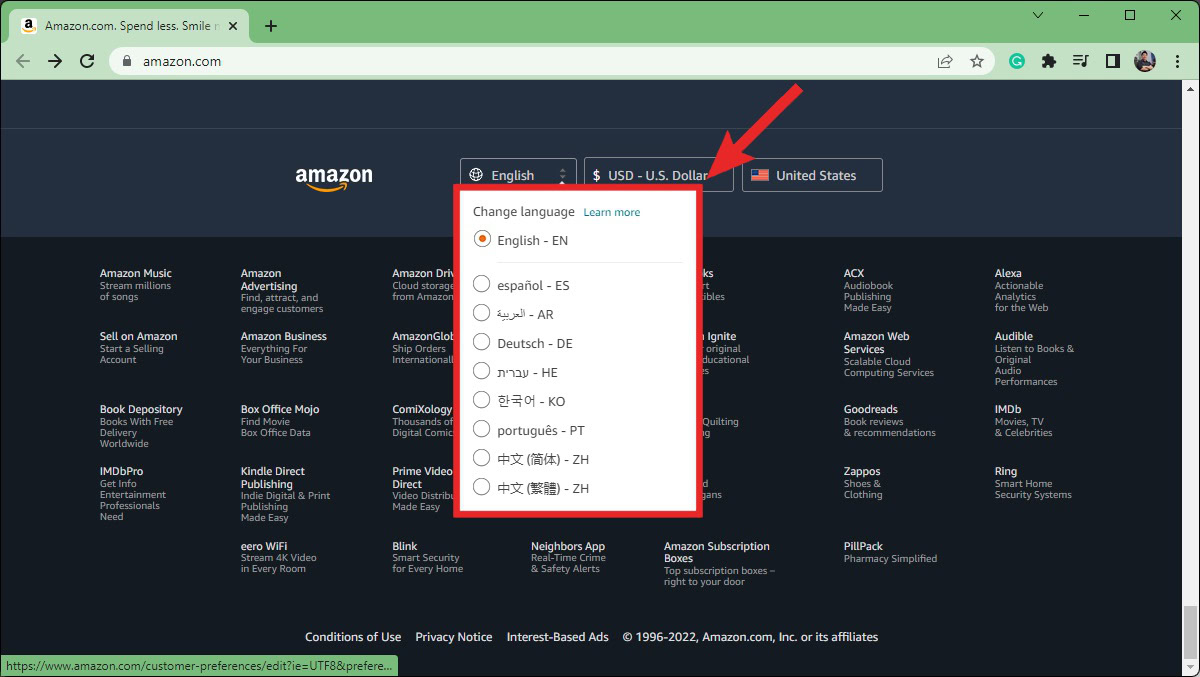Viewport: 1200px width, 677px height.
Task: Open the Extensions puzzle icon
Action: (x=1048, y=61)
